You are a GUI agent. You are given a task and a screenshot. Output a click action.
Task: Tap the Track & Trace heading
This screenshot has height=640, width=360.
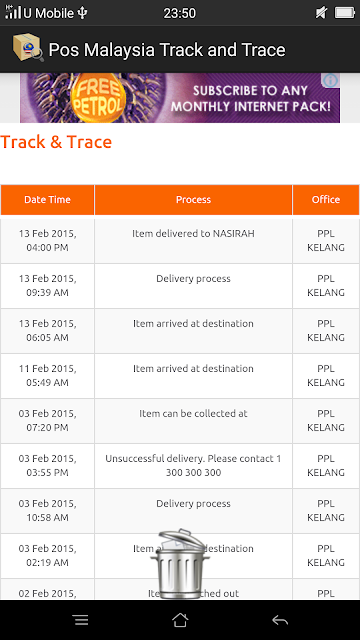56,142
